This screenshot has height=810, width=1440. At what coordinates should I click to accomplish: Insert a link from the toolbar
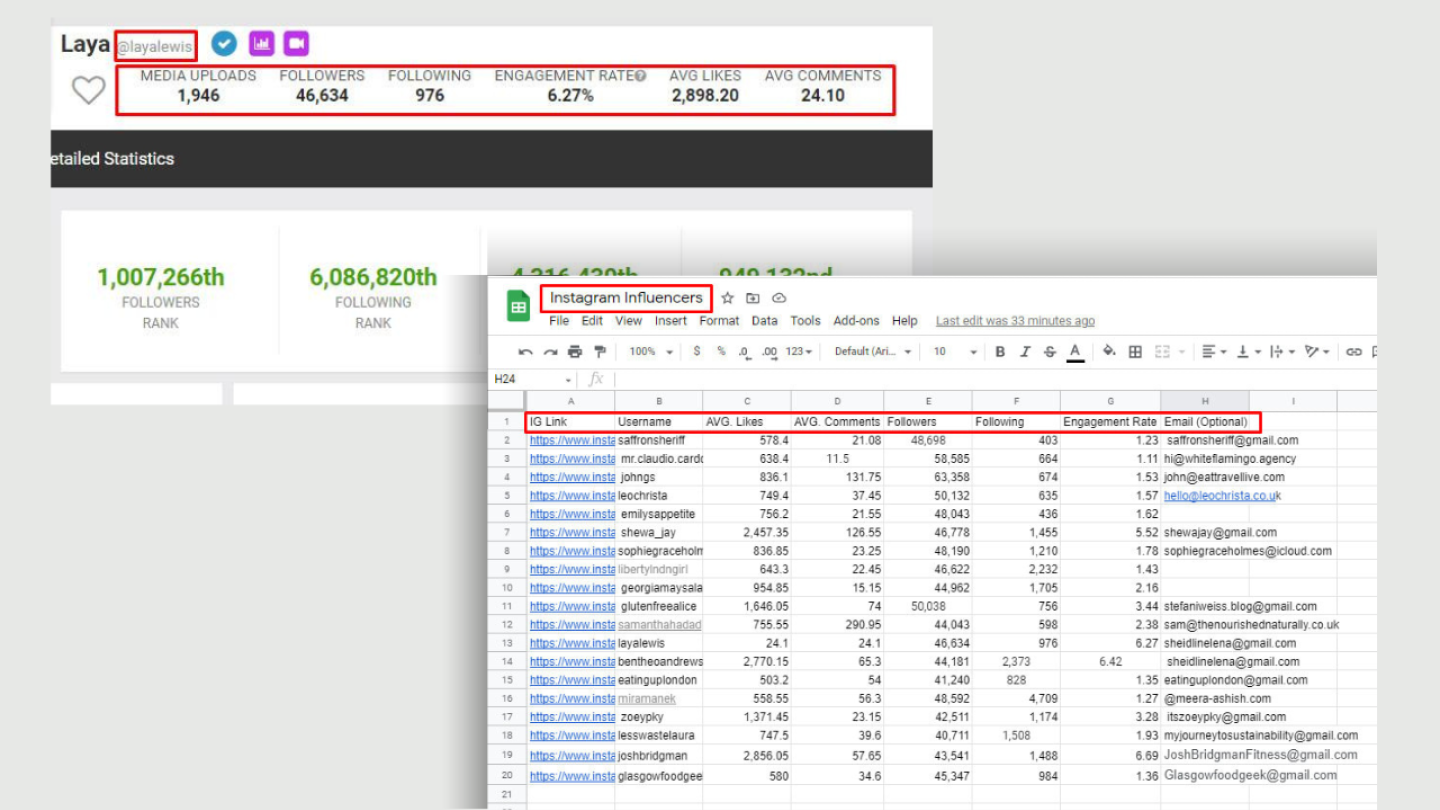click(1354, 352)
